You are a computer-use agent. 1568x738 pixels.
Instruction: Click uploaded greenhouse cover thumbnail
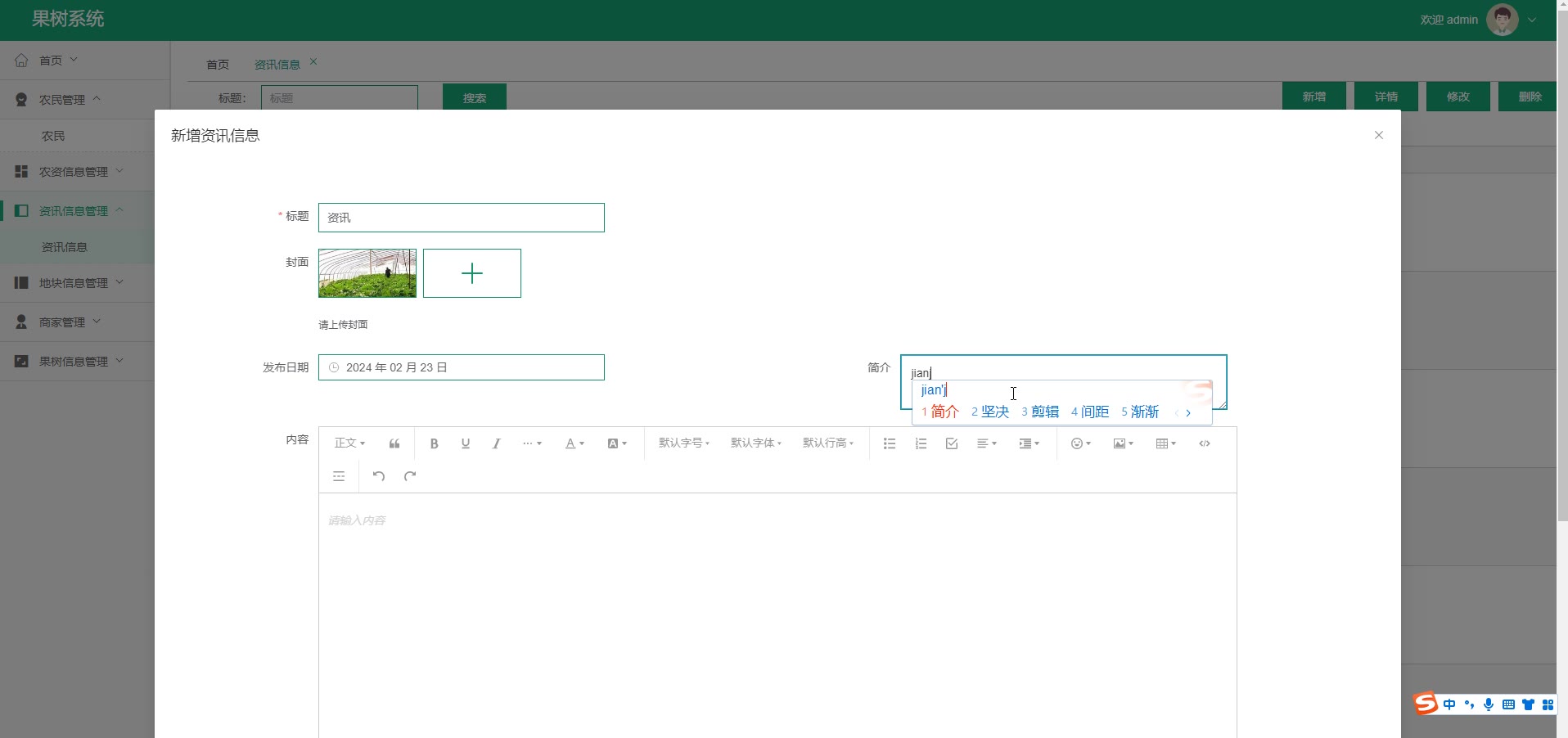click(x=367, y=273)
